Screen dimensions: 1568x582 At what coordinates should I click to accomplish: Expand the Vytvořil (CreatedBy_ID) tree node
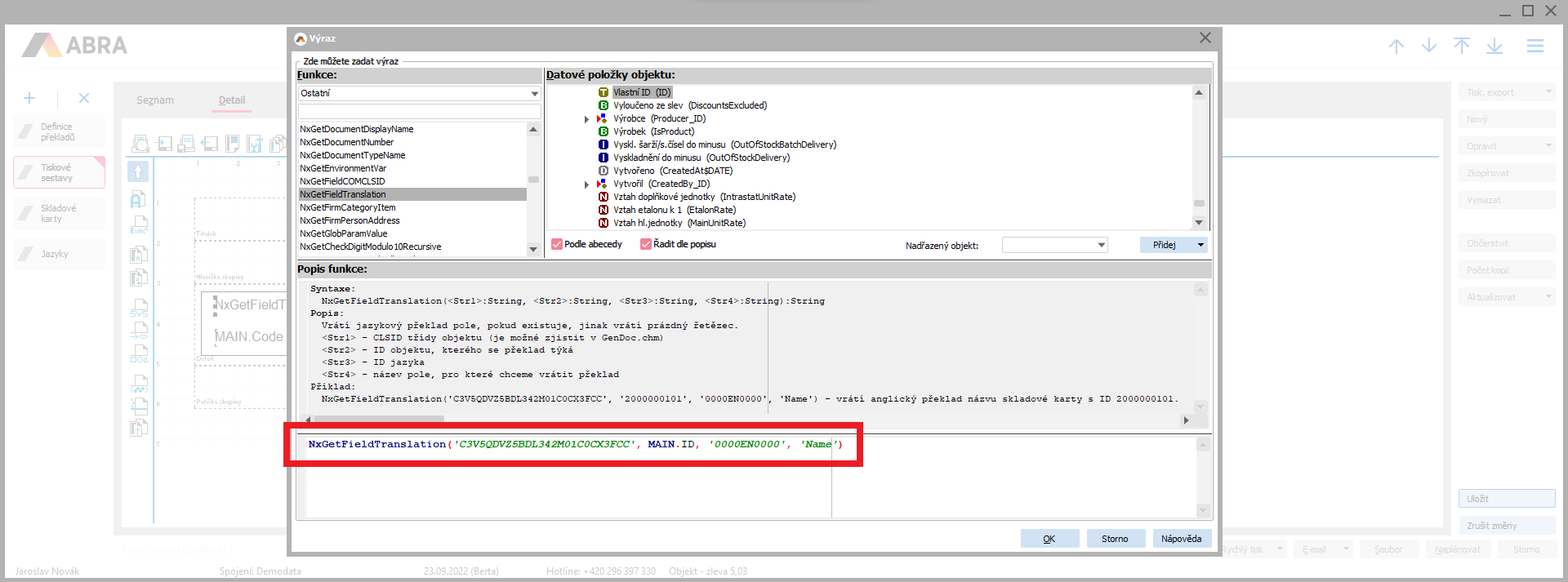tap(586, 184)
